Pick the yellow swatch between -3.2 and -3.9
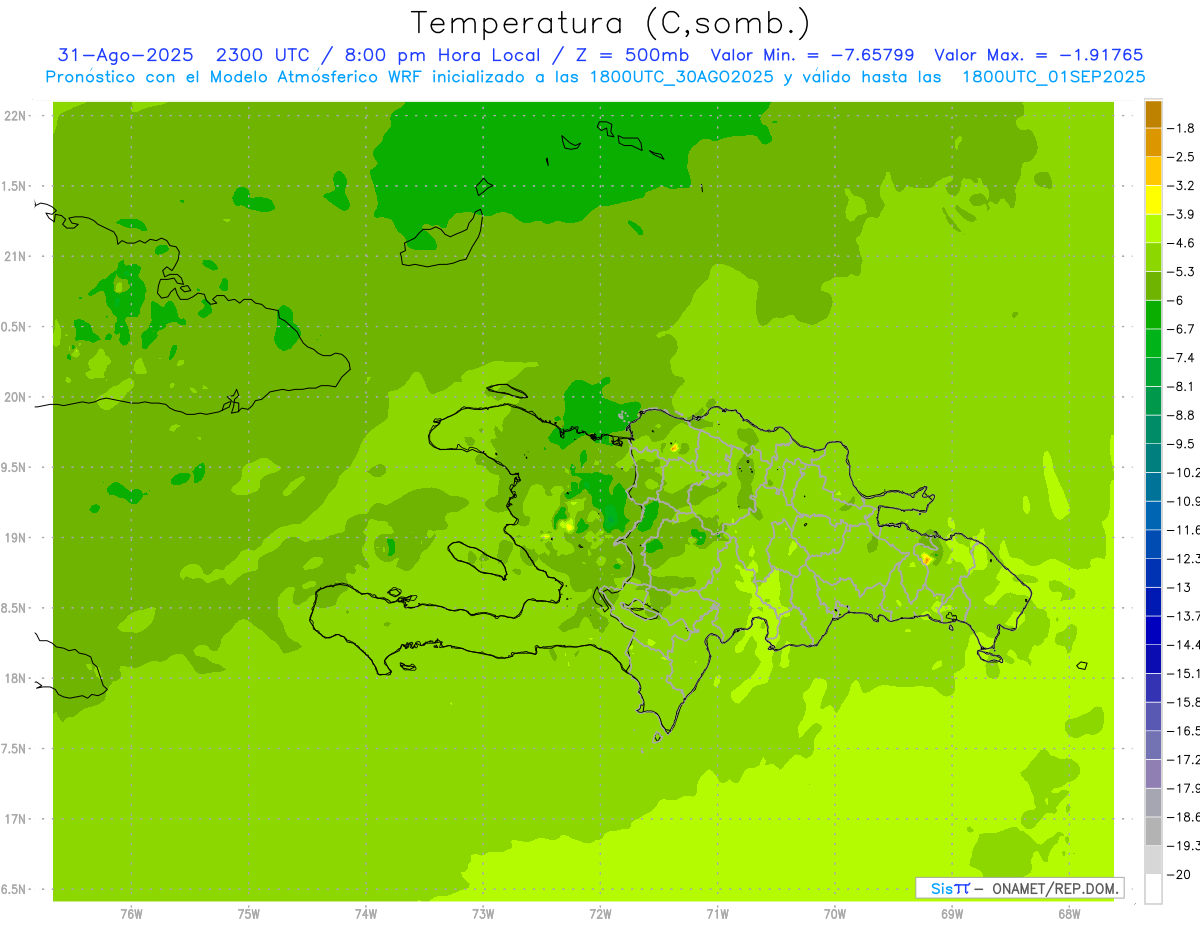 (x=1153, y=200)
